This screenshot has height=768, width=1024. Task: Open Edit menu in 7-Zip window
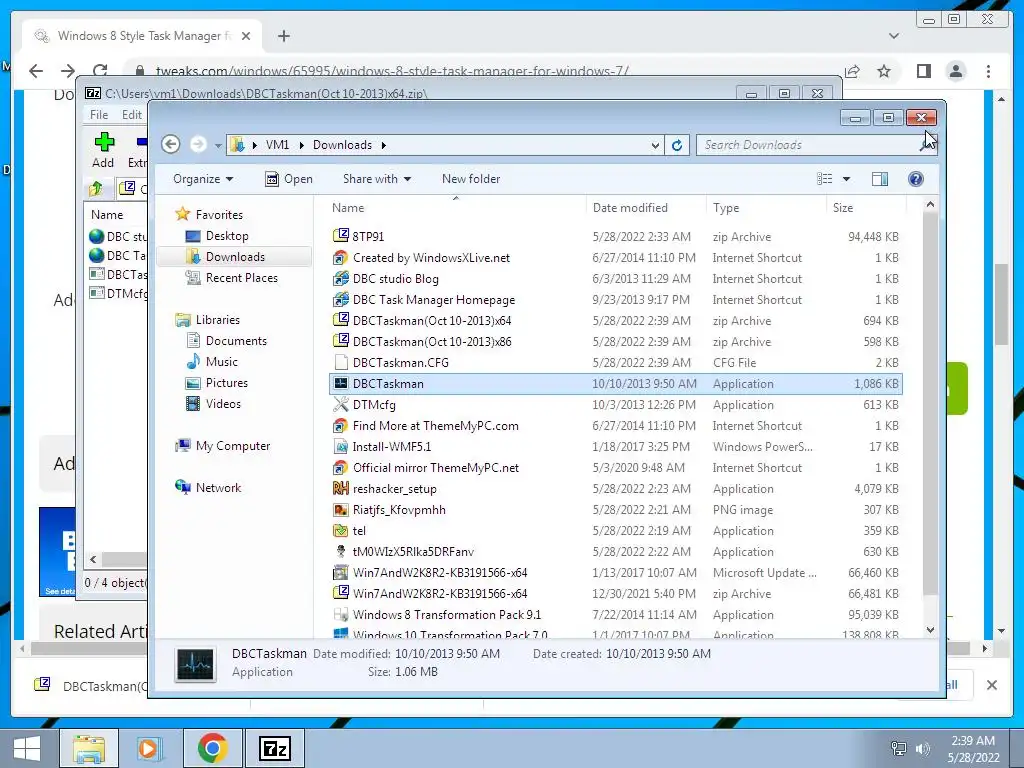131,114
